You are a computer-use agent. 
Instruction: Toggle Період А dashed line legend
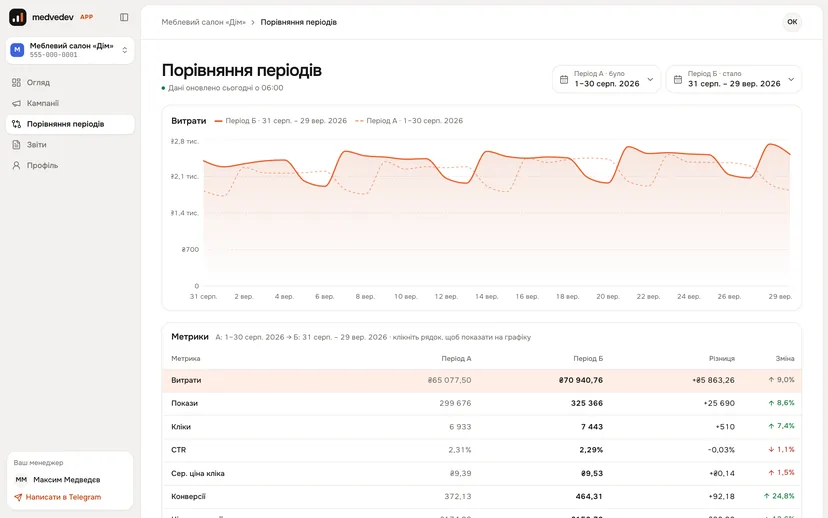tap(409, 121)
